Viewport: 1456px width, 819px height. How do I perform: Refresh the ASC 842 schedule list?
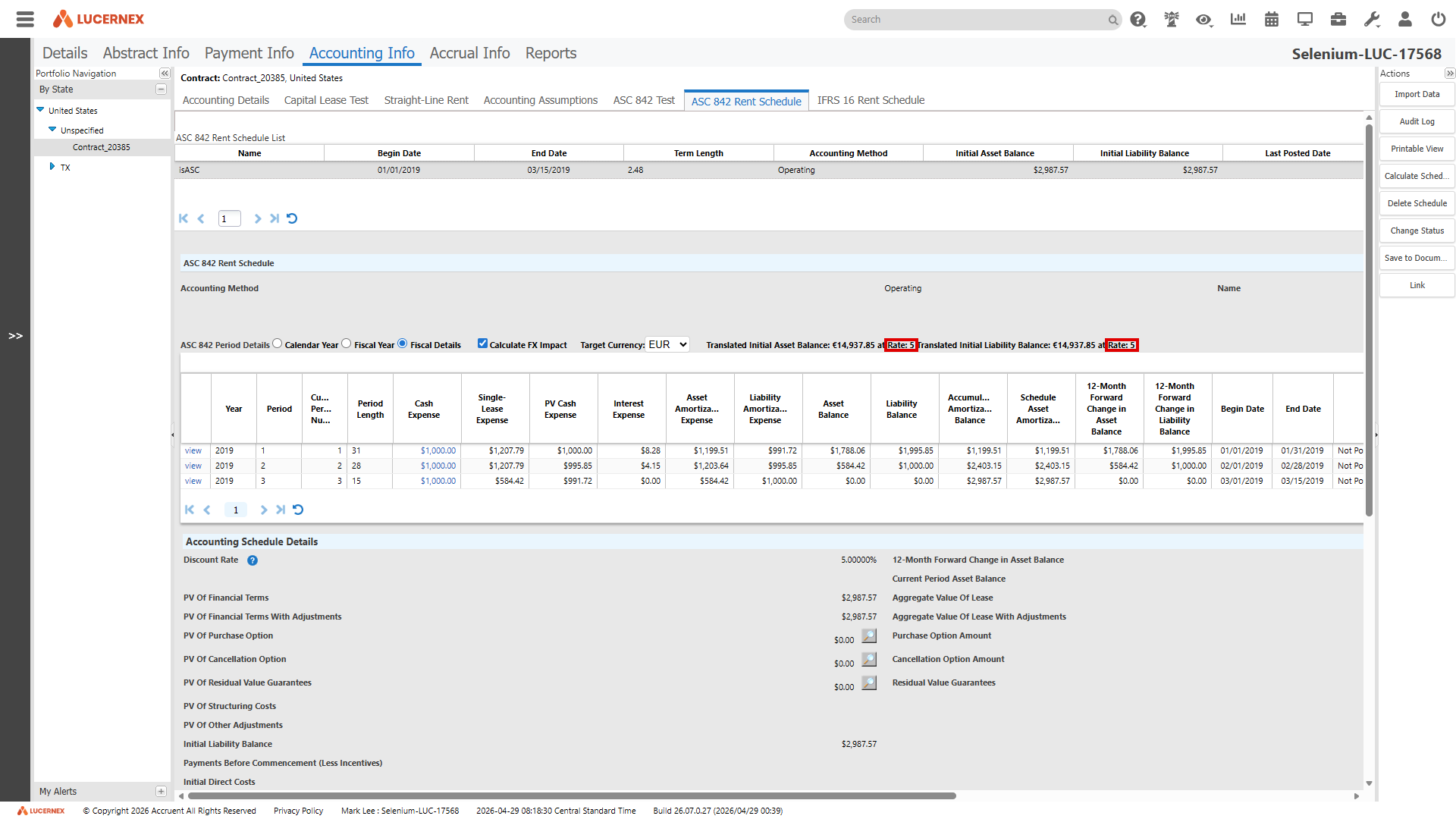(x=292, y=218)
